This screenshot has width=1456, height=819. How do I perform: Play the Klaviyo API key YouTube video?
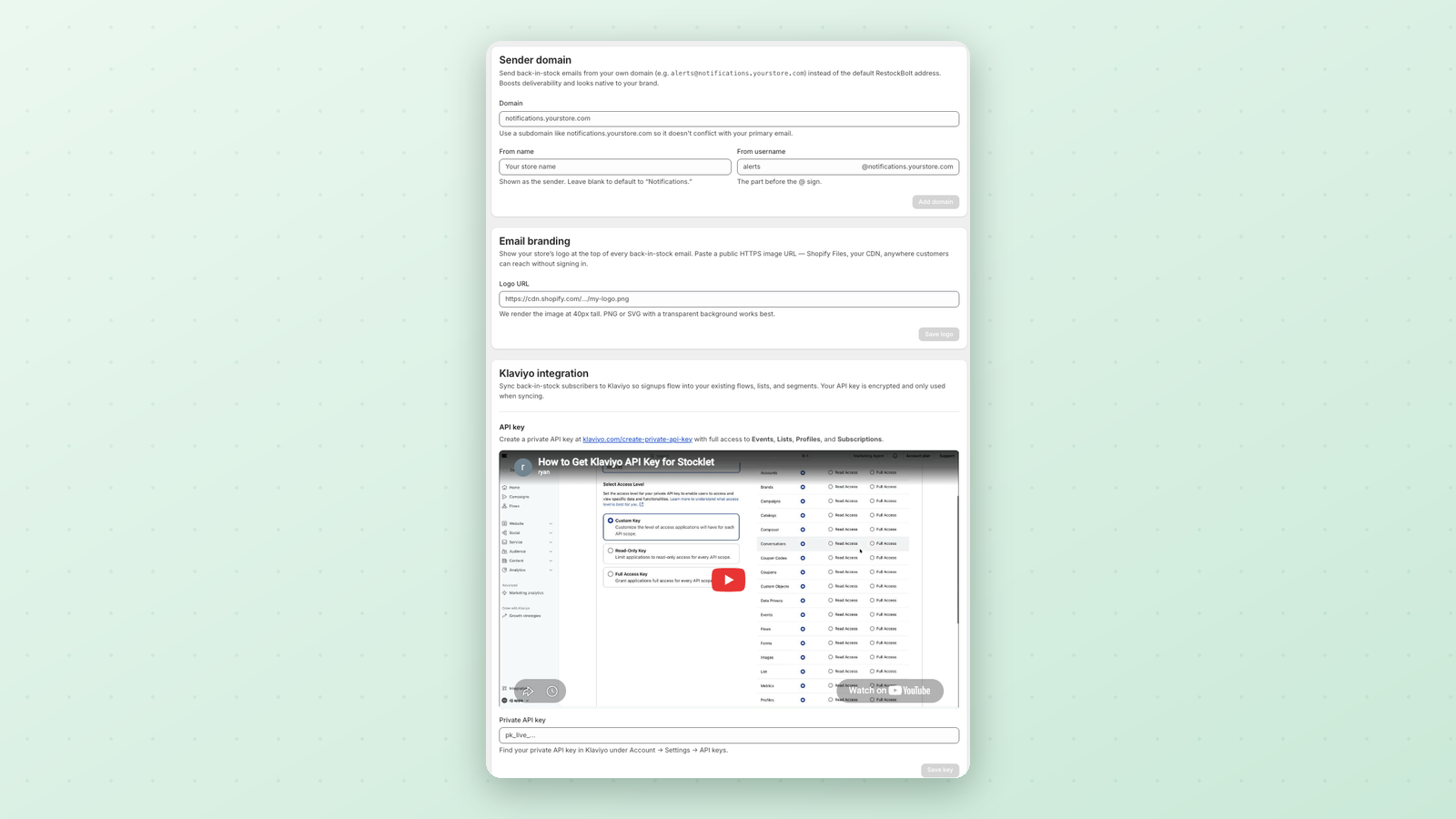(x=728, y=580)
